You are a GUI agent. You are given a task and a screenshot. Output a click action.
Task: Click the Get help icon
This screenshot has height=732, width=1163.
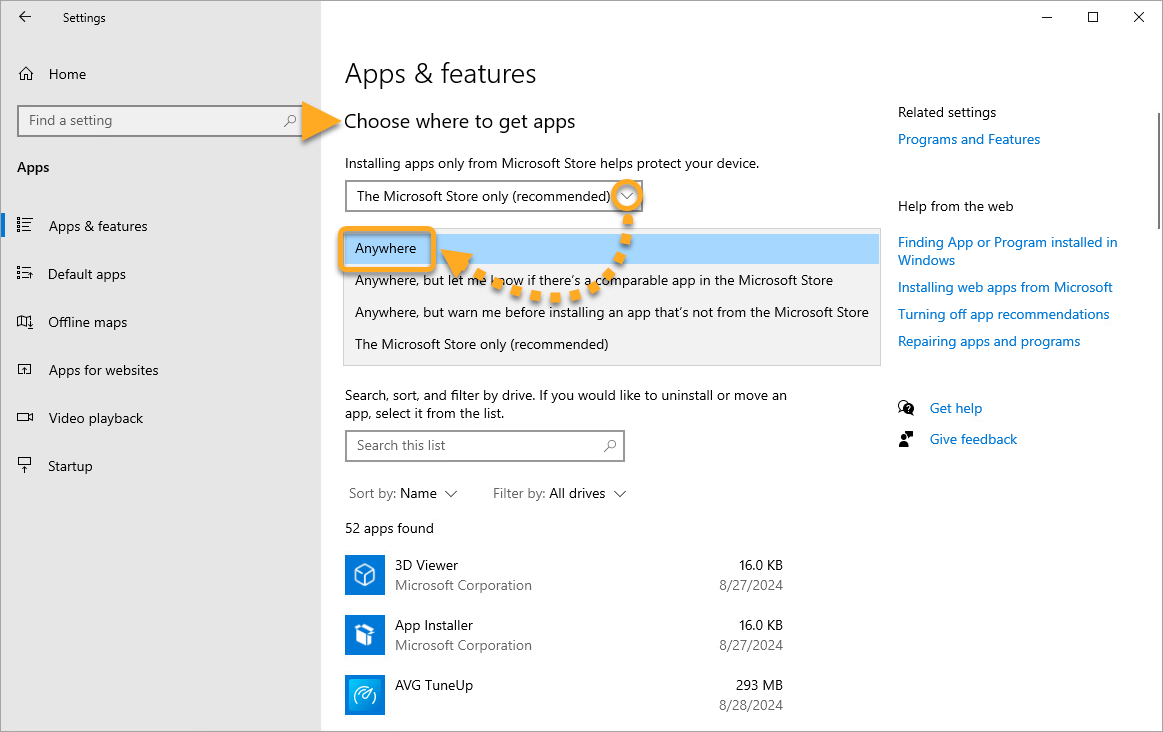(x=906, y=408)
